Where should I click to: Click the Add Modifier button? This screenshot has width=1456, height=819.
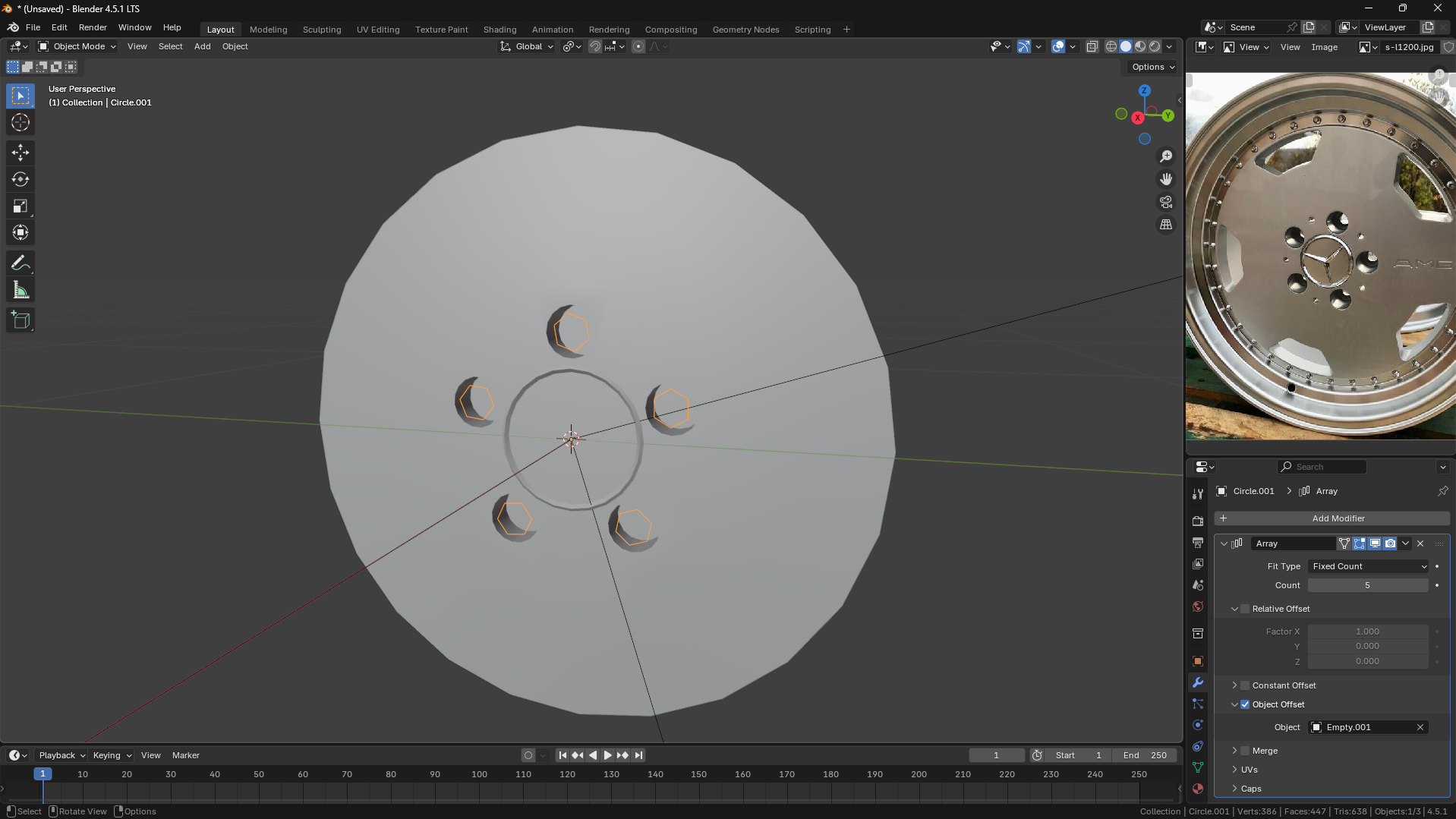click(1332, 518)
